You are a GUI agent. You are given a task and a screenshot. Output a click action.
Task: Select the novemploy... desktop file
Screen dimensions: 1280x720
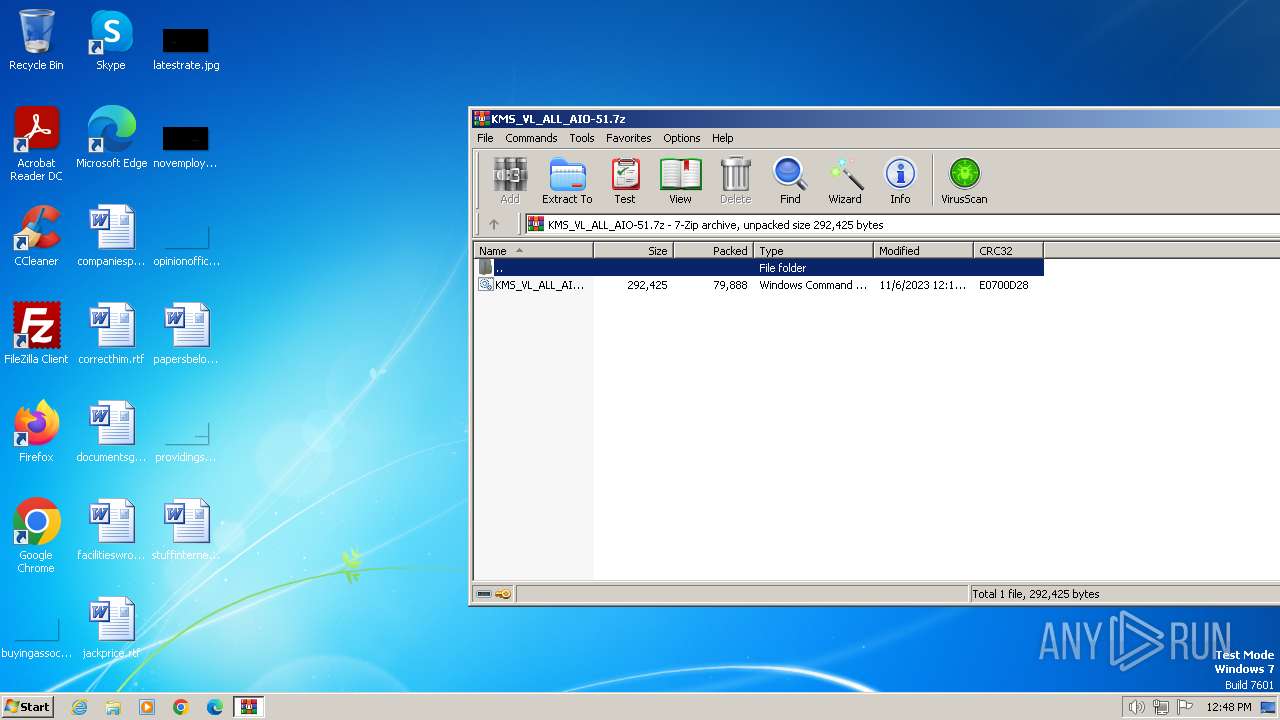point(186,146)
